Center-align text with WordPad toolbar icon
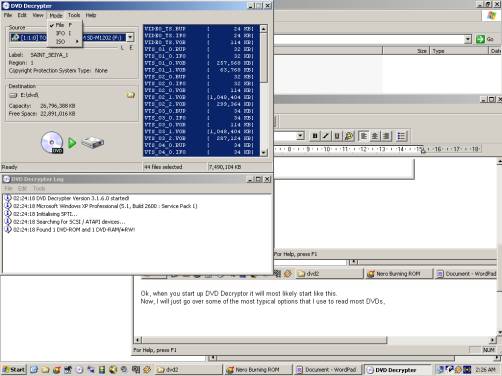 [375, 136]
